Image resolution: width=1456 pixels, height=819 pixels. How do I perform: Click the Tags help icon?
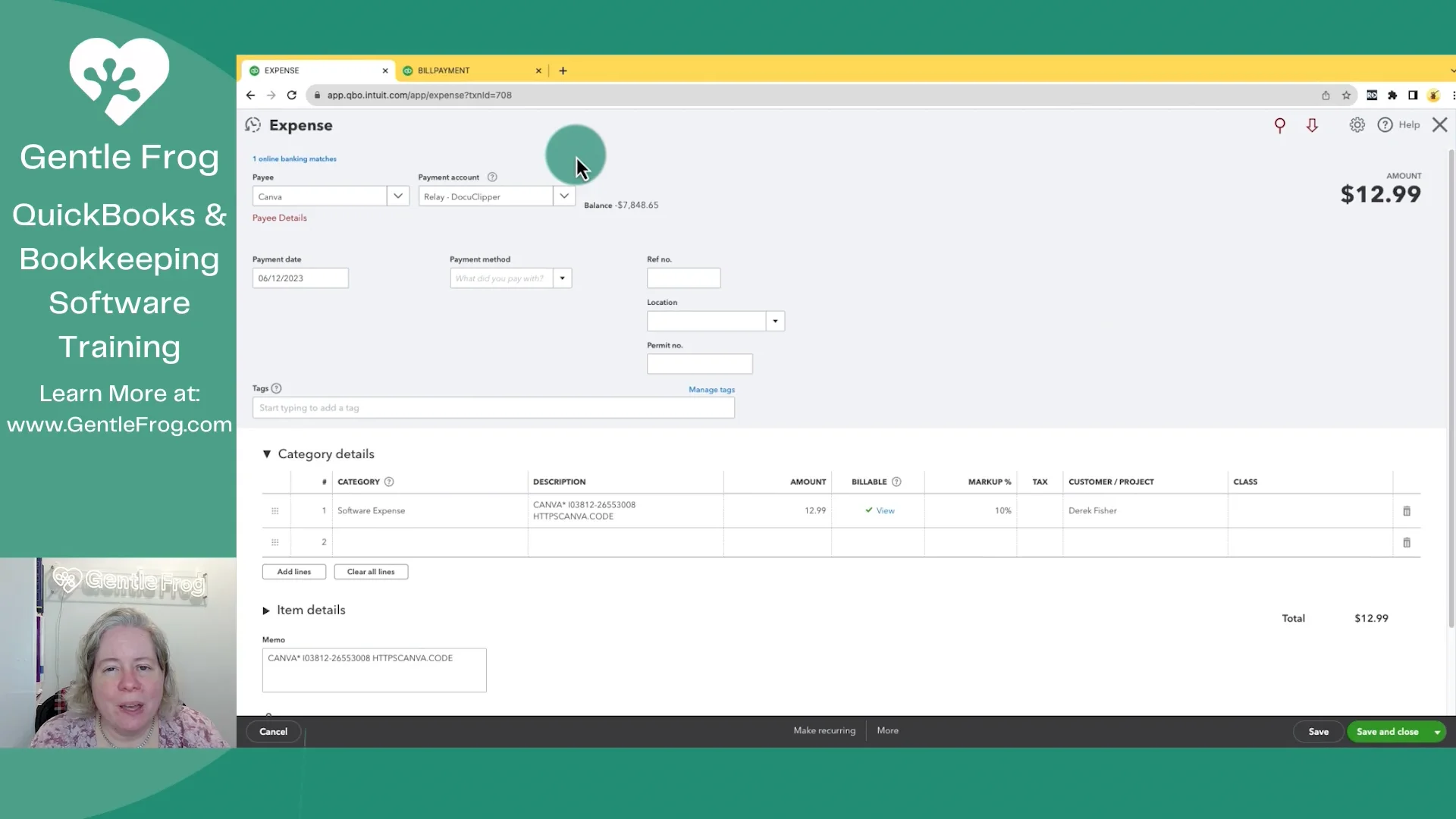[277, 388]
